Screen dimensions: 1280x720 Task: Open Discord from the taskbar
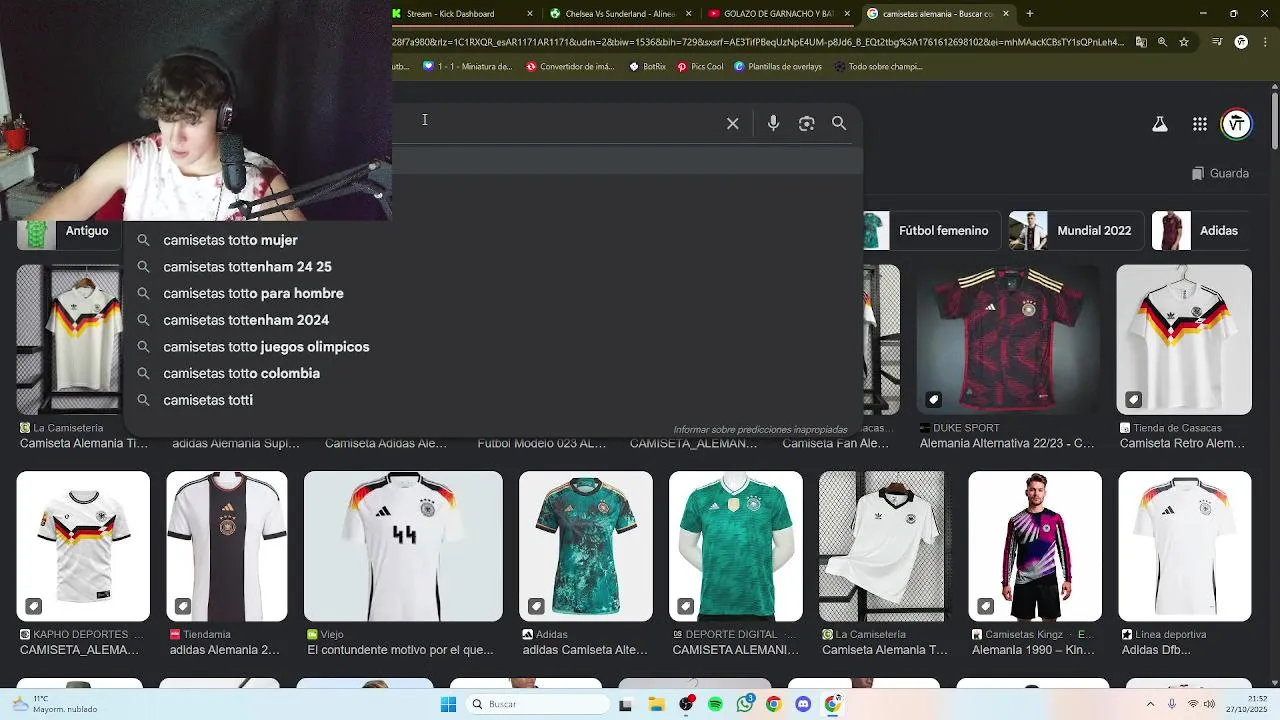tap(803, 704)
